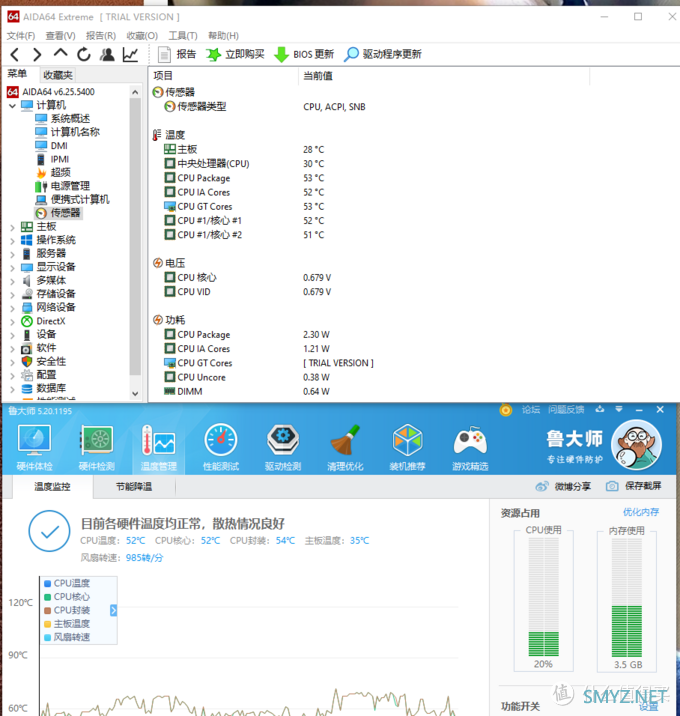Select 超频 overclock tree item
The width and height of the screenshot is (680, 716).
coord(53,173)
